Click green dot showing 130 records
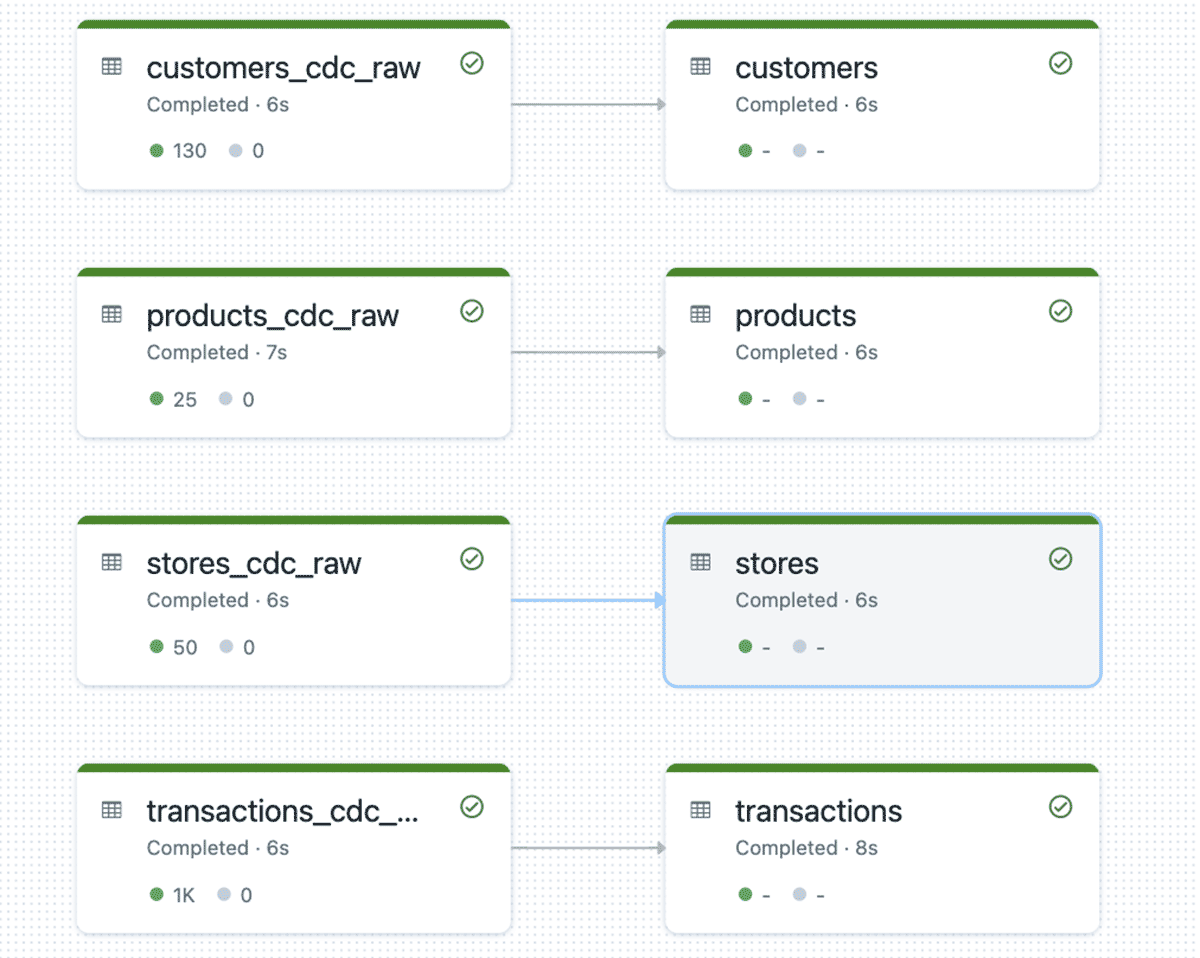 coord(156,151)
